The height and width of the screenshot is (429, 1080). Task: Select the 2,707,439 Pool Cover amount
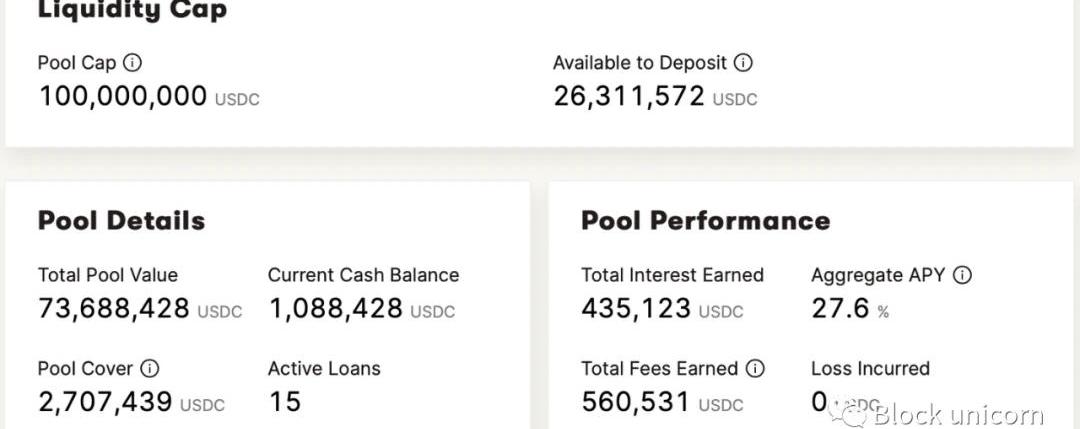coord(105,401)
